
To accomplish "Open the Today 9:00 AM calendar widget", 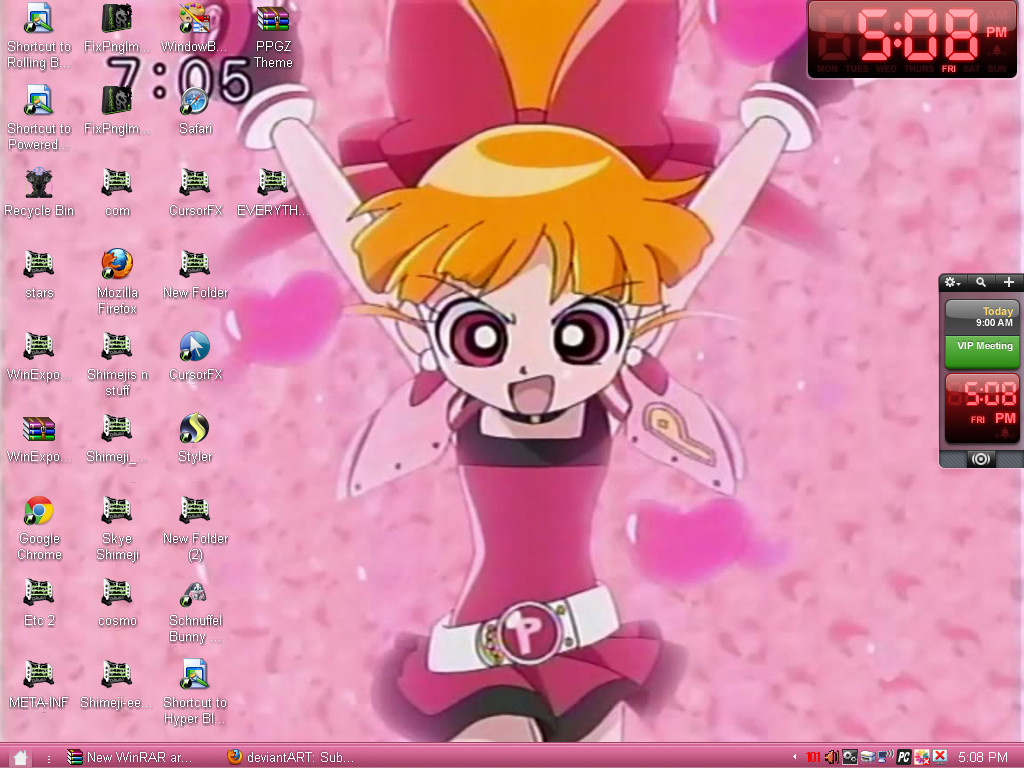I will (982, 317).
